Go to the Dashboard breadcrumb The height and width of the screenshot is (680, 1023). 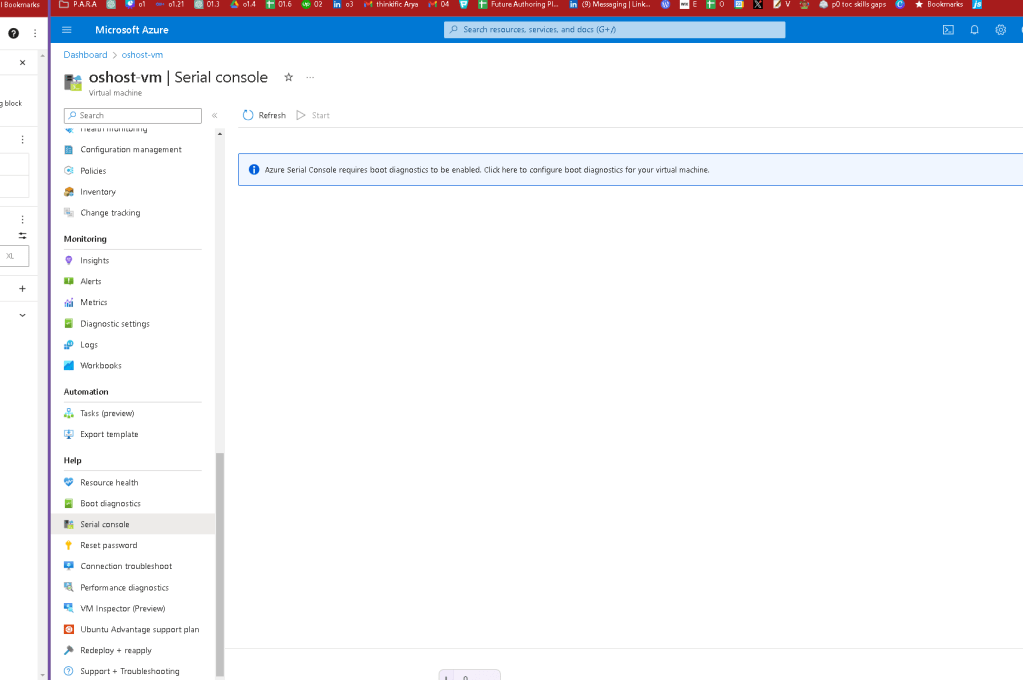click(x=85, y=55)
